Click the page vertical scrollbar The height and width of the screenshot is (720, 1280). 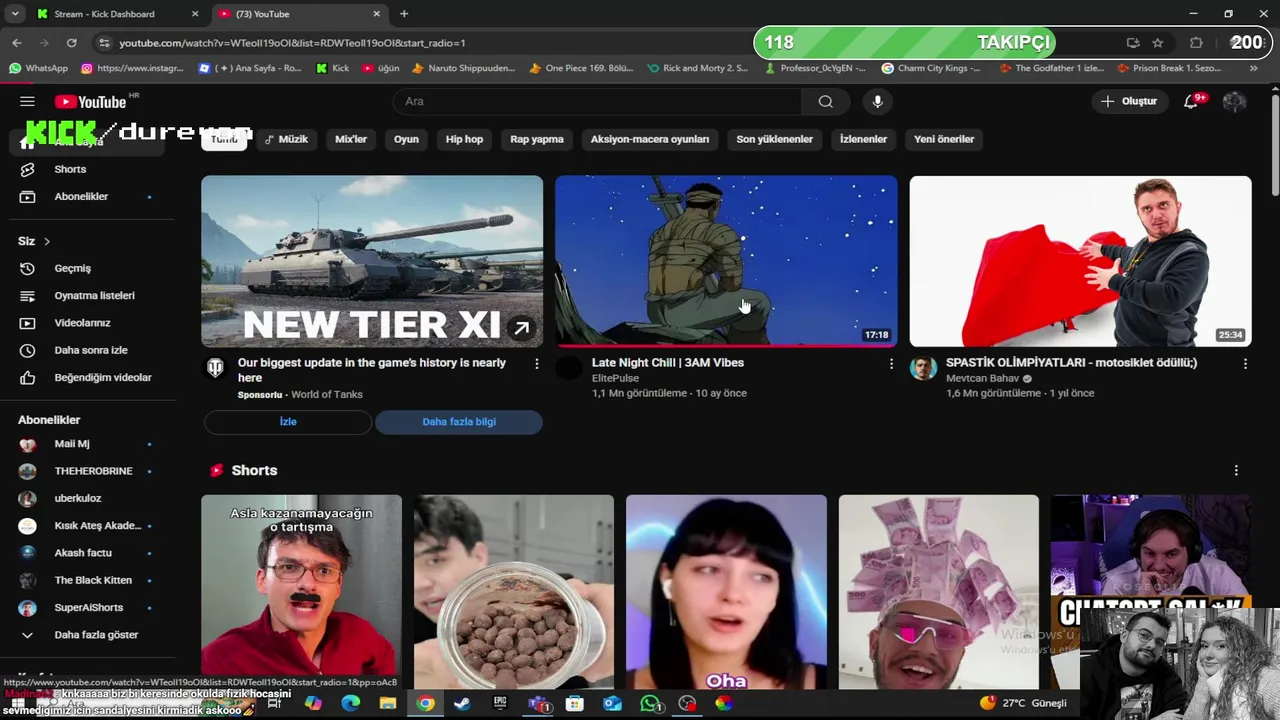[x=1274, y=145]
